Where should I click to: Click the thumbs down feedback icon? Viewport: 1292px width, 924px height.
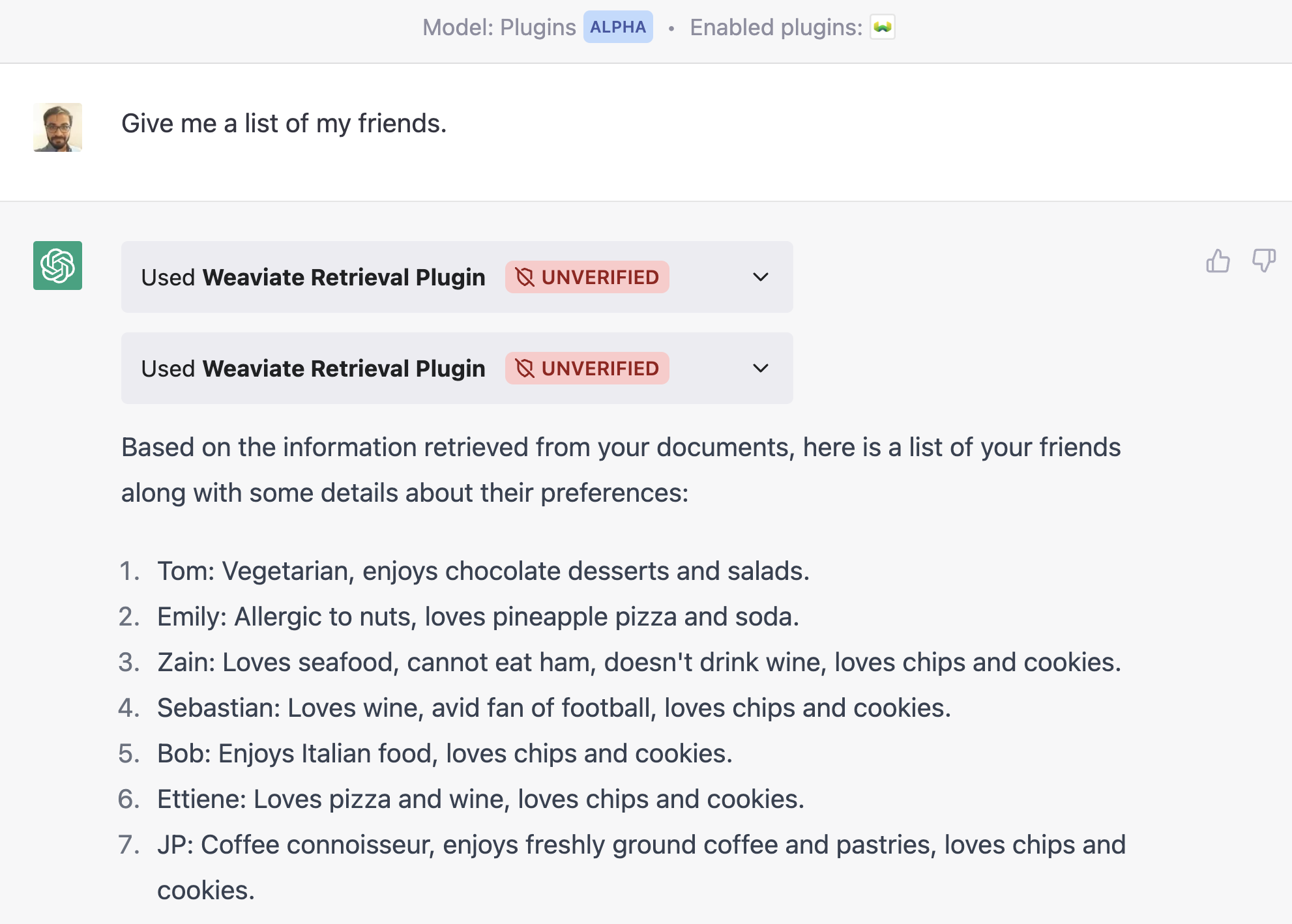(x=1263, y=261)
